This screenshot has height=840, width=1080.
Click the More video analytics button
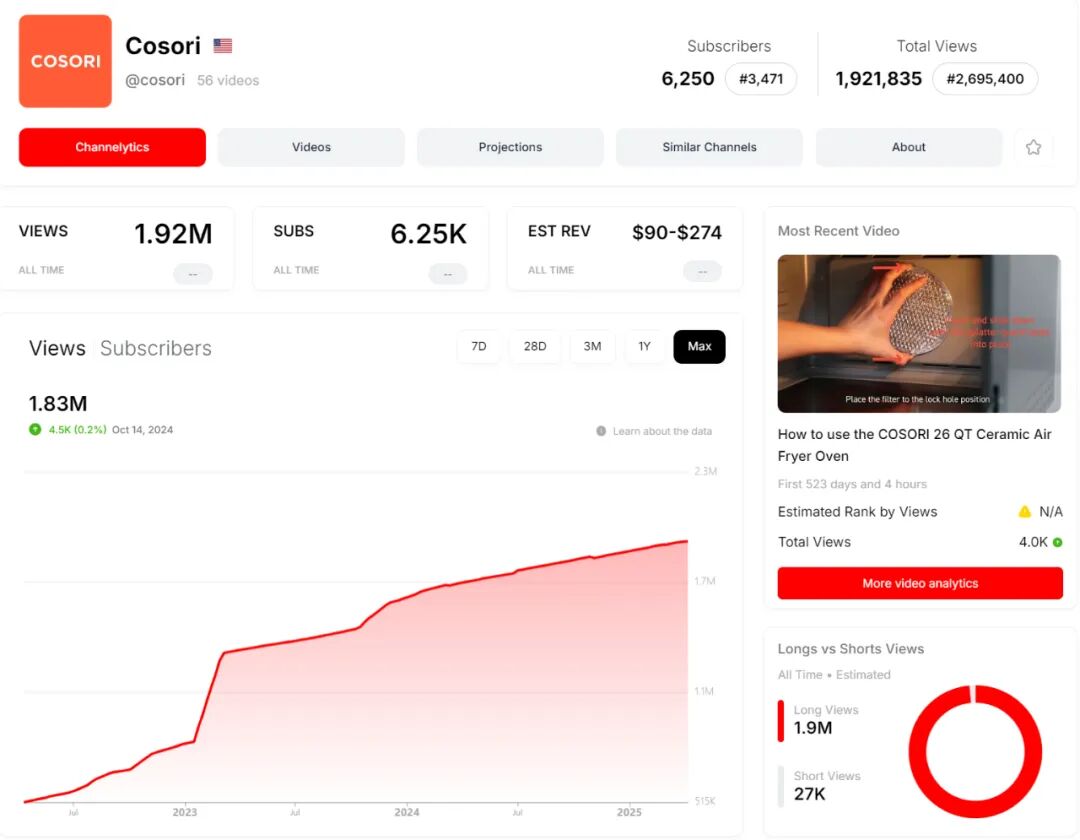point(919,583)
